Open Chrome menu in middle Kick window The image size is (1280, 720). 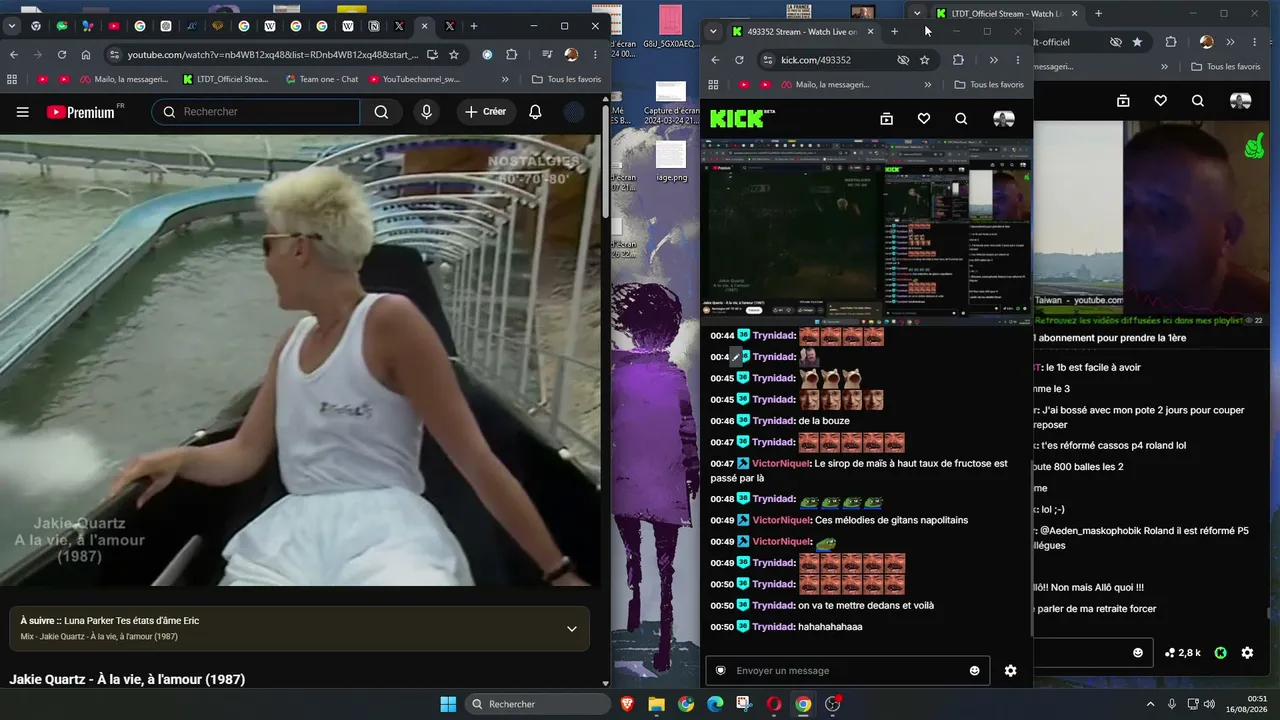pos(1018,60)
